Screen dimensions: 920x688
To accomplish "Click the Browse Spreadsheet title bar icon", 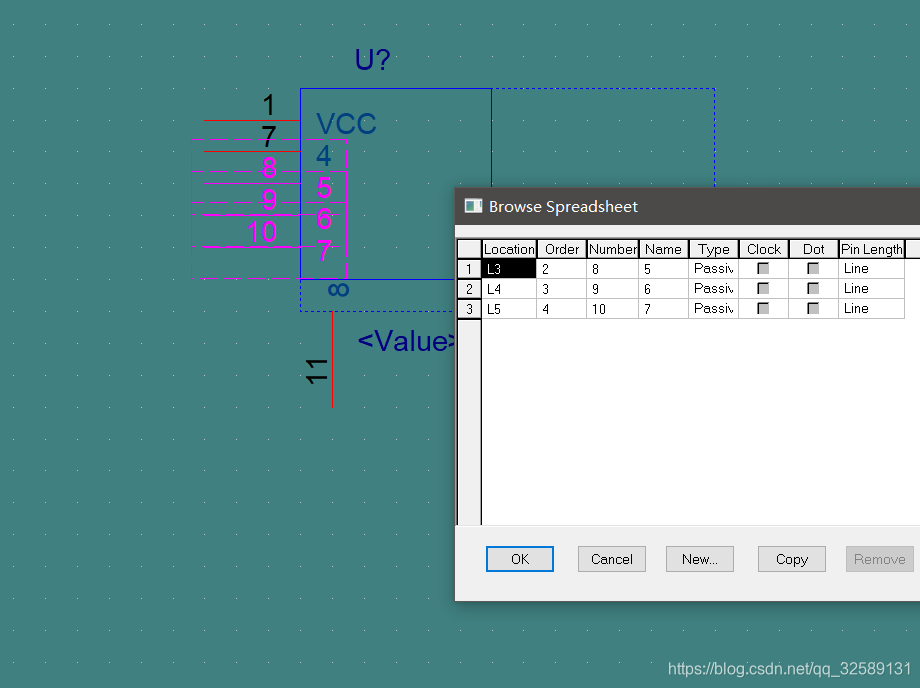I will pos(473,206).
